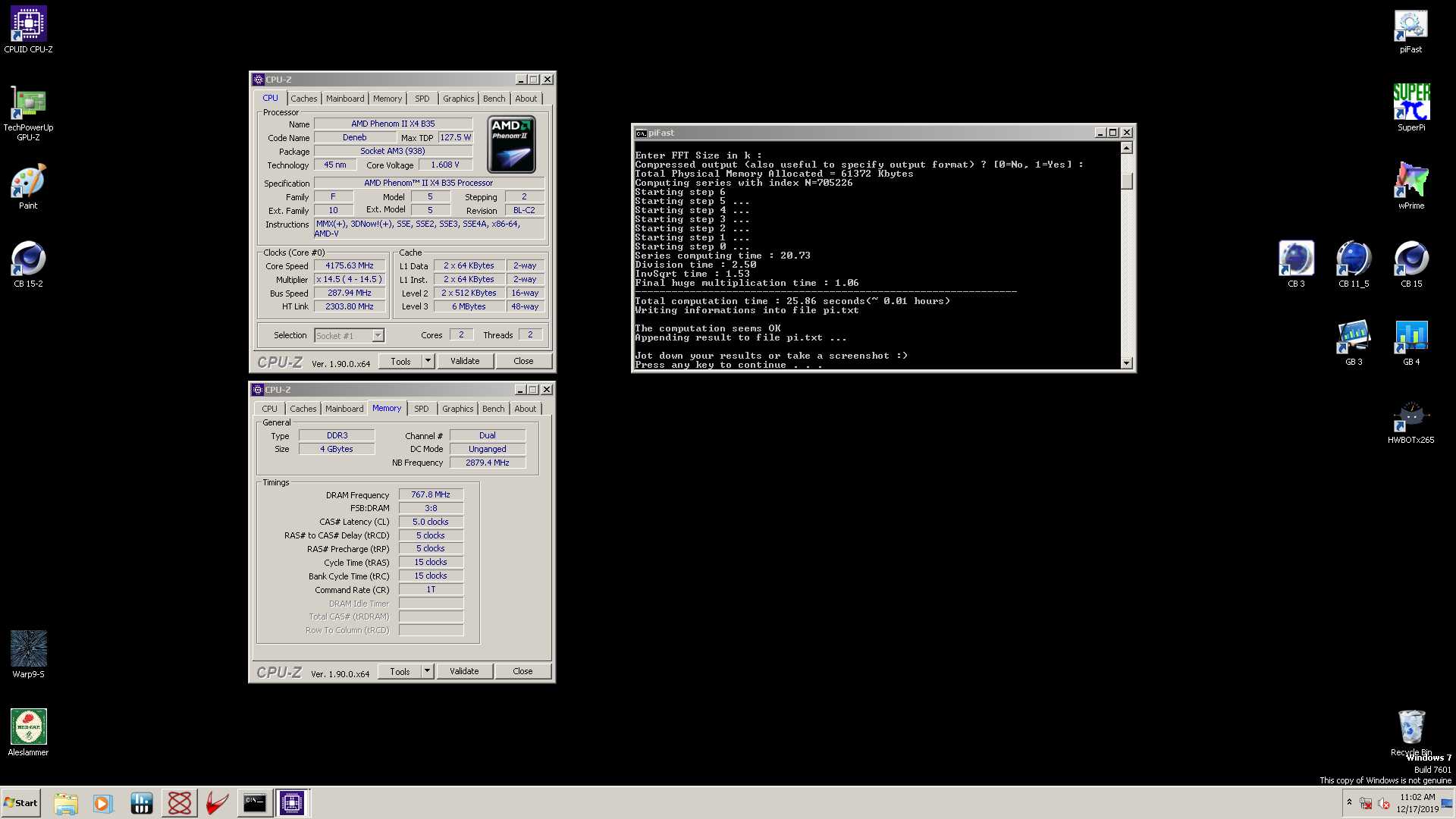Open the GB 4 Geekbench shortcut
This screenshot has height=819, width=1456.
pyautogui.click(x=1410, y=343)
